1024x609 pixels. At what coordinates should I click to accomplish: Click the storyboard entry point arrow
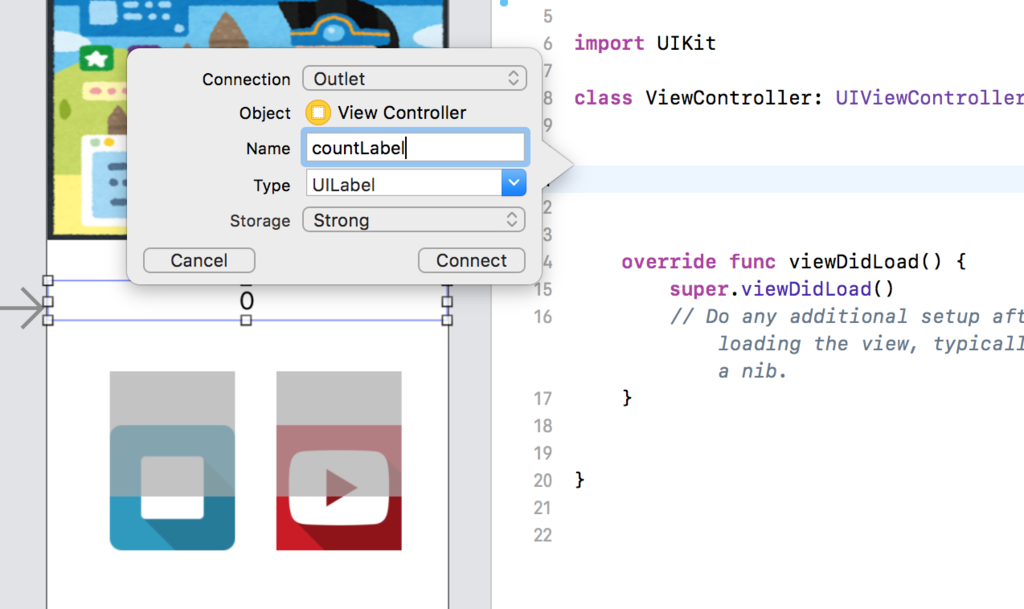point(22,307)
